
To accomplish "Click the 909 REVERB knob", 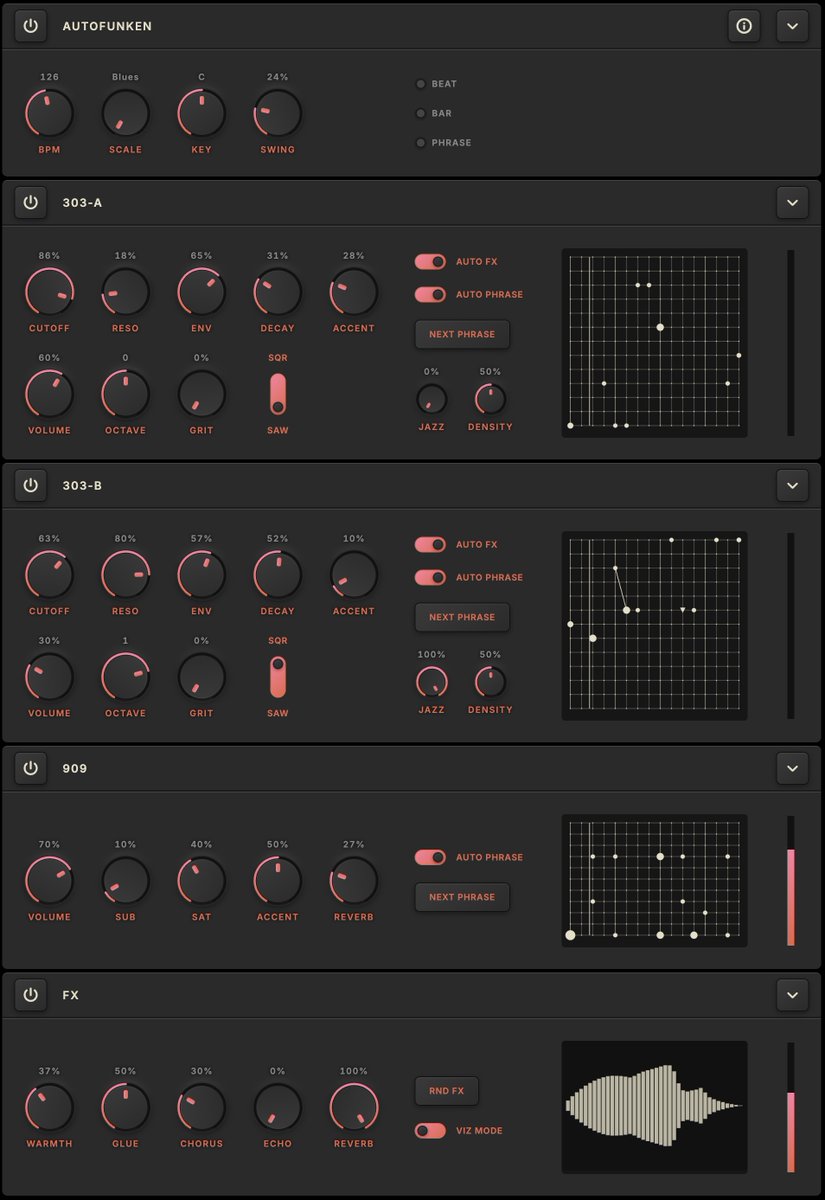I will click(x=353, y=881).
